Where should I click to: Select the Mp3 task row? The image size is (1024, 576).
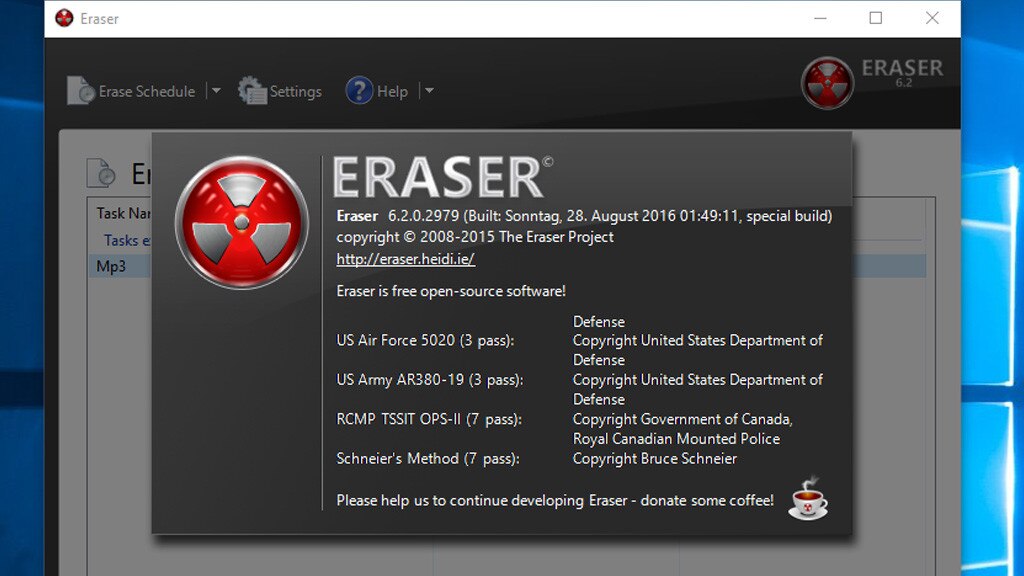pos(112,266)
